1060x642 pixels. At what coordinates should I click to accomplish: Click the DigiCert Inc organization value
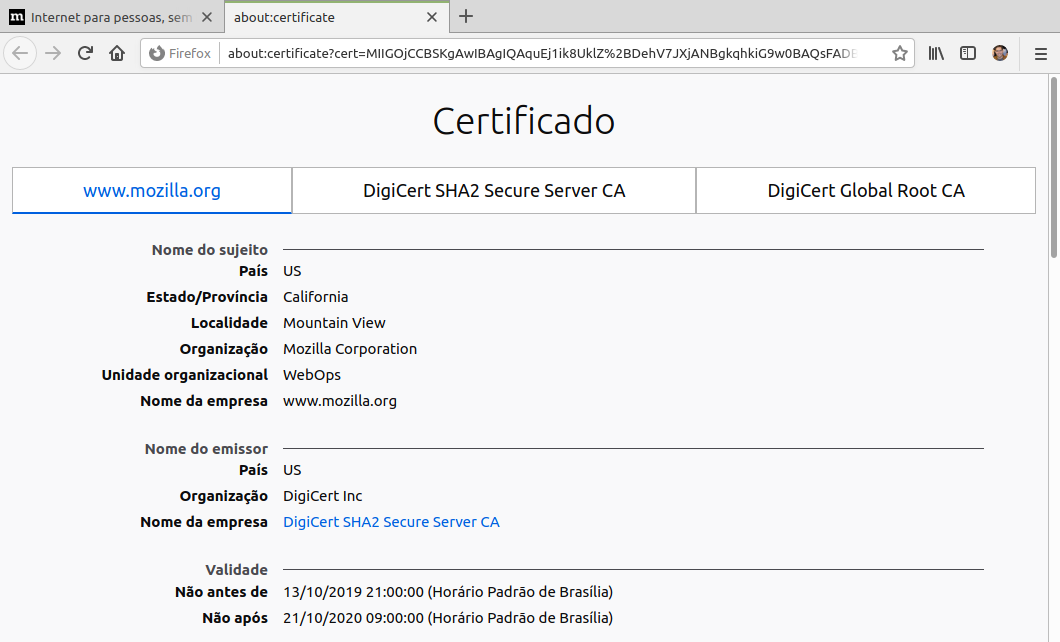coord(322,496)
